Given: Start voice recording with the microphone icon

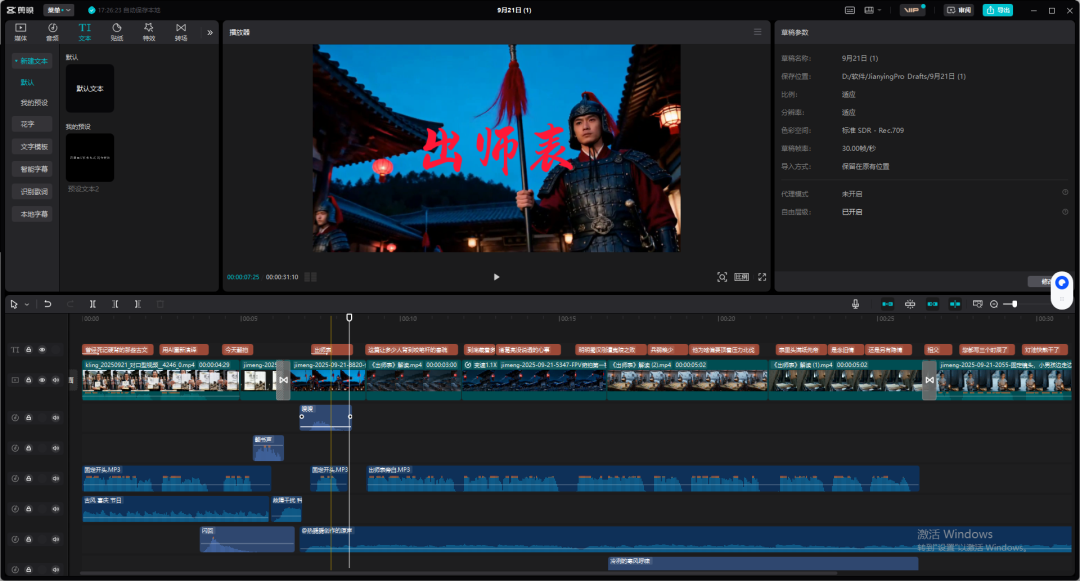Looking at the screenshot, I should pos(855,304).
